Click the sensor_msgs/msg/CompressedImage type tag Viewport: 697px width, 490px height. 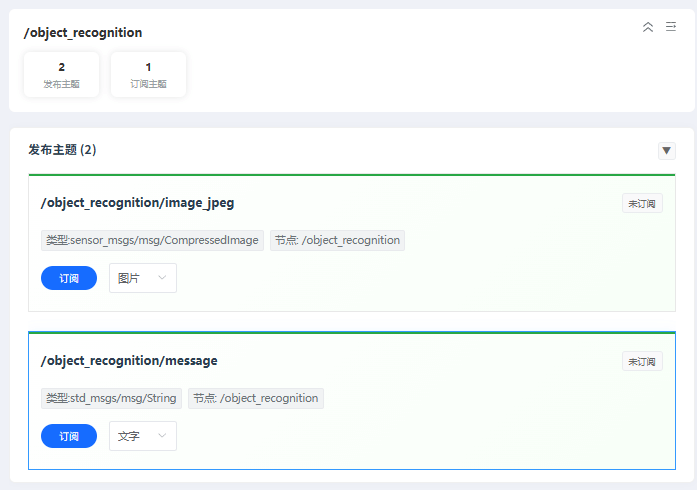coord(153,240)
